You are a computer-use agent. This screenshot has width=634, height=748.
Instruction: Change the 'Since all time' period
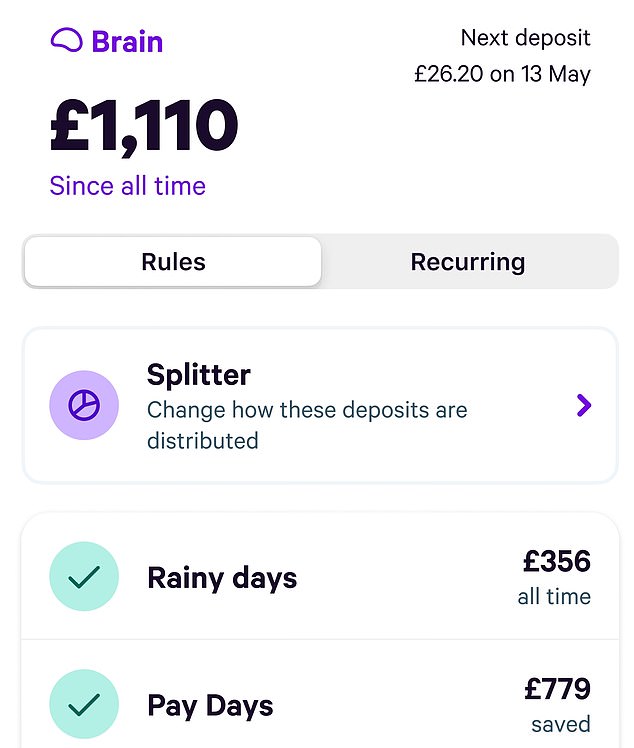coord(127,186)
